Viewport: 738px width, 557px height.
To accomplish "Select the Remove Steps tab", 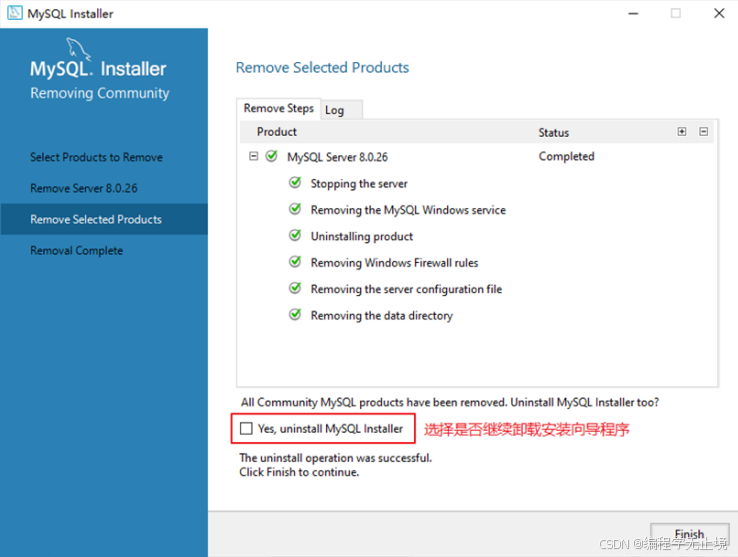I will (x=279, y=108).
